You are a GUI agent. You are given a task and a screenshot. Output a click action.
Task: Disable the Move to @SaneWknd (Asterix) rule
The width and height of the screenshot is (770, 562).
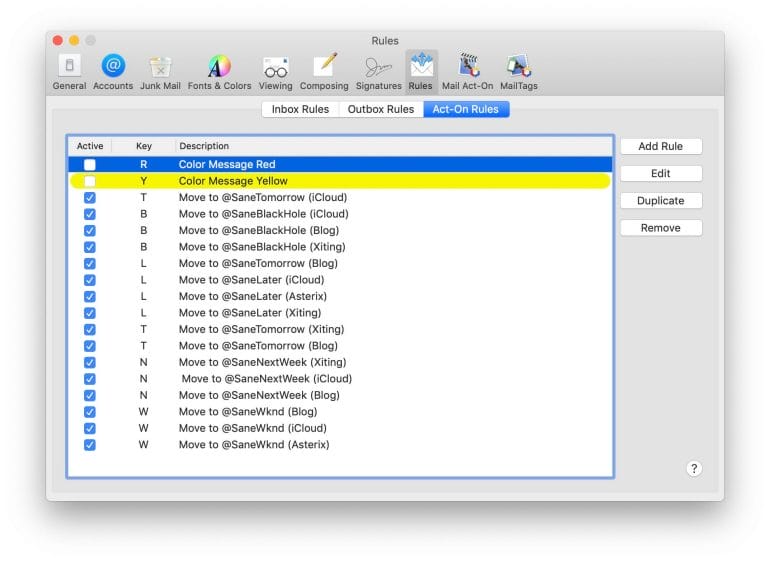(90, 444)
